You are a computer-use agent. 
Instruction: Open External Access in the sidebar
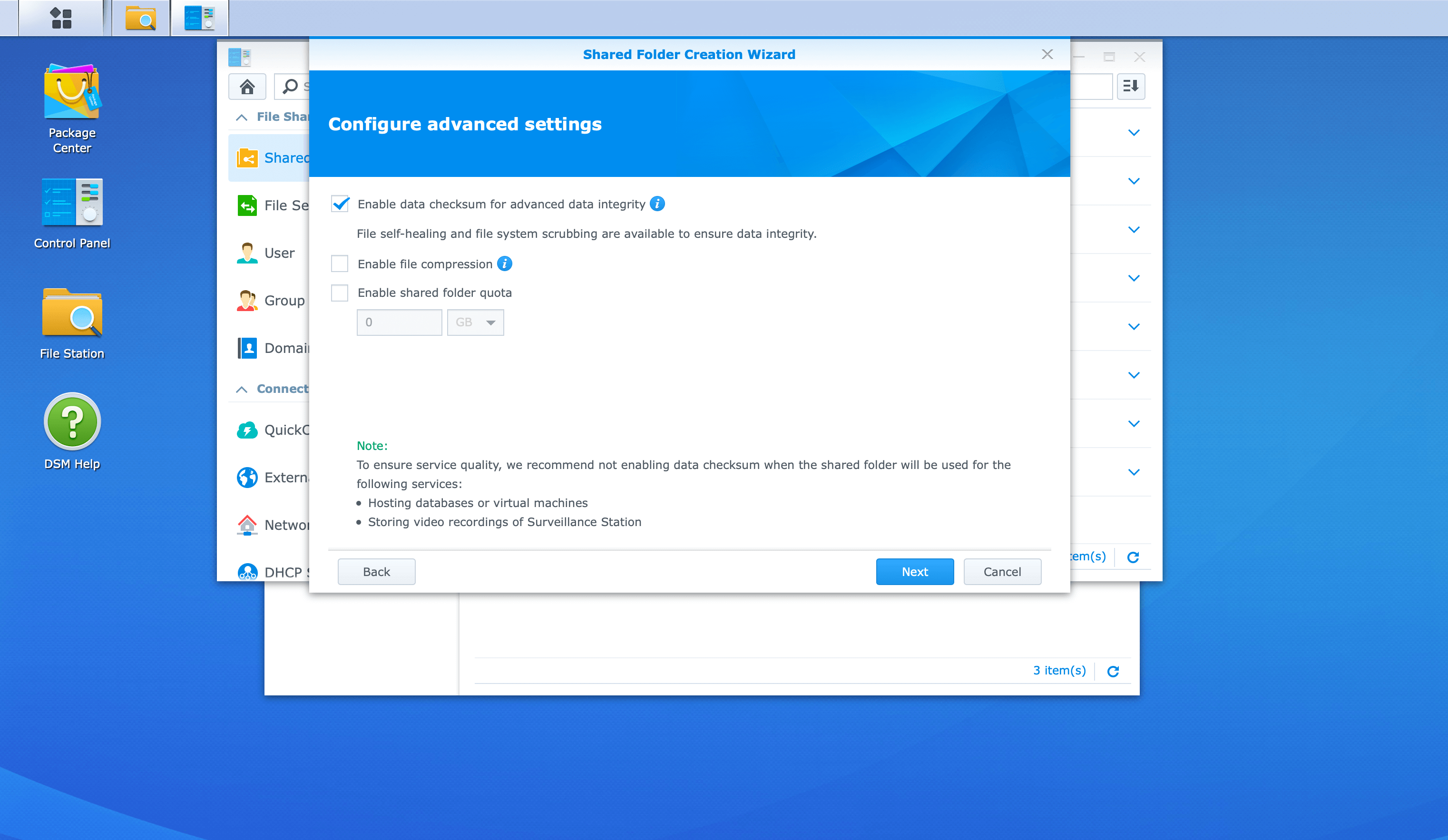[269, 478]
